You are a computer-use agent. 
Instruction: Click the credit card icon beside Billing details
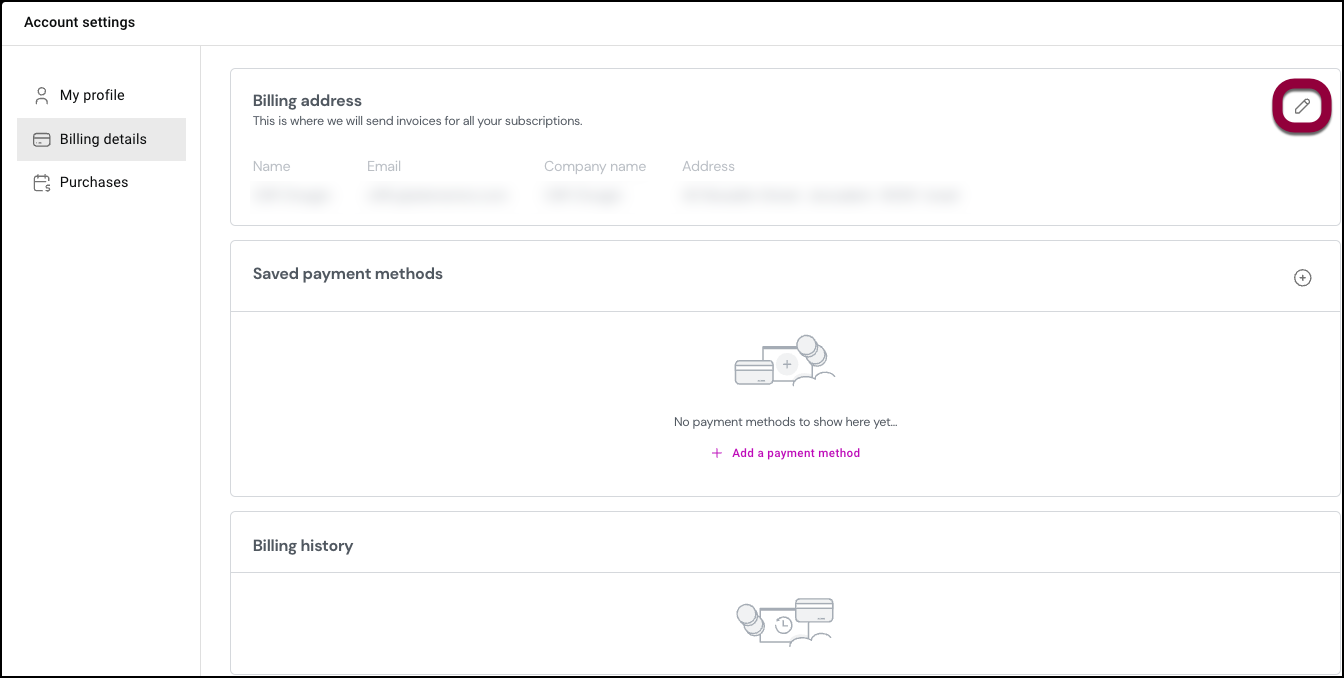point(42,139)
